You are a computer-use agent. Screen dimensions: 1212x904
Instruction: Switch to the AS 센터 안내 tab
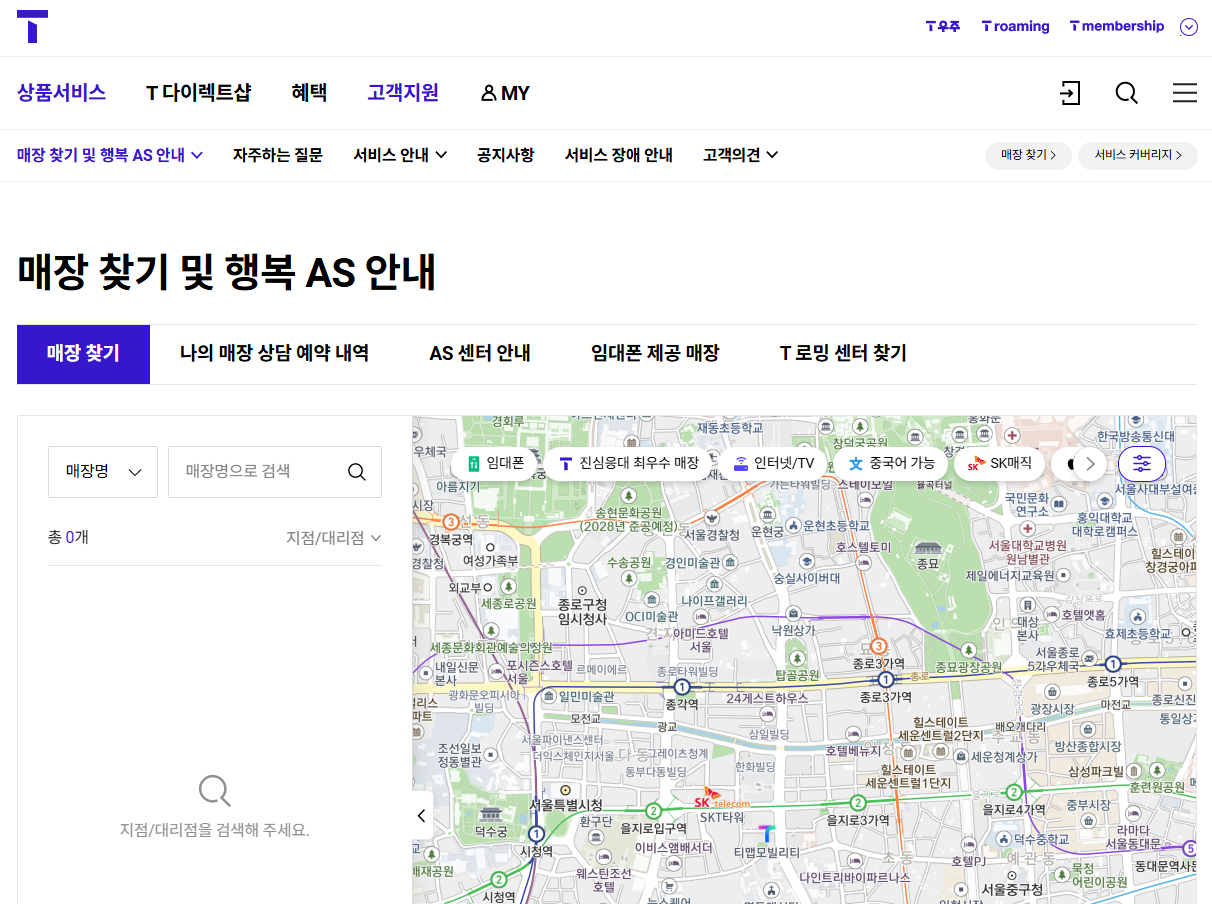click(479, 354)
